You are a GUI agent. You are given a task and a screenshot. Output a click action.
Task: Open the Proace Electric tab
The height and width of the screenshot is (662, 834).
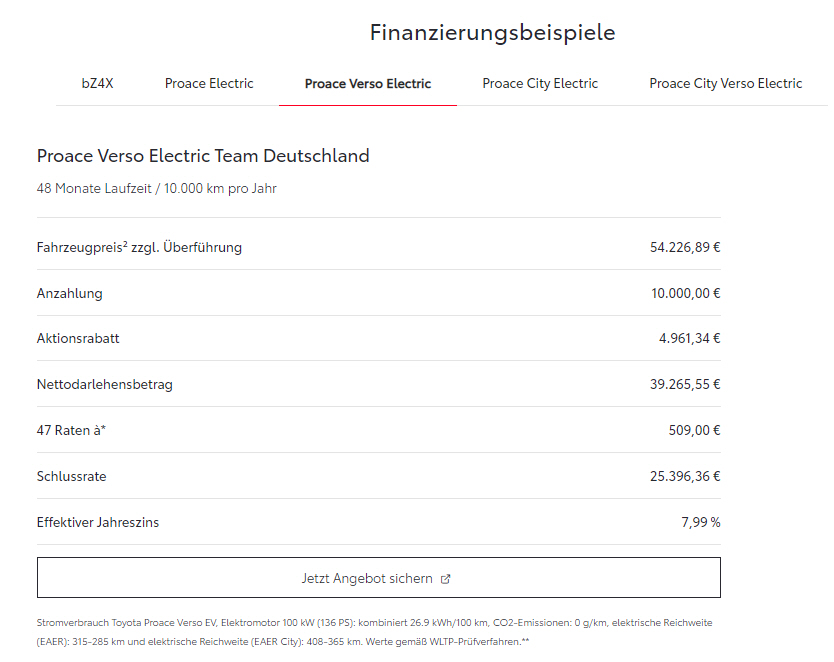pos(209,83)
